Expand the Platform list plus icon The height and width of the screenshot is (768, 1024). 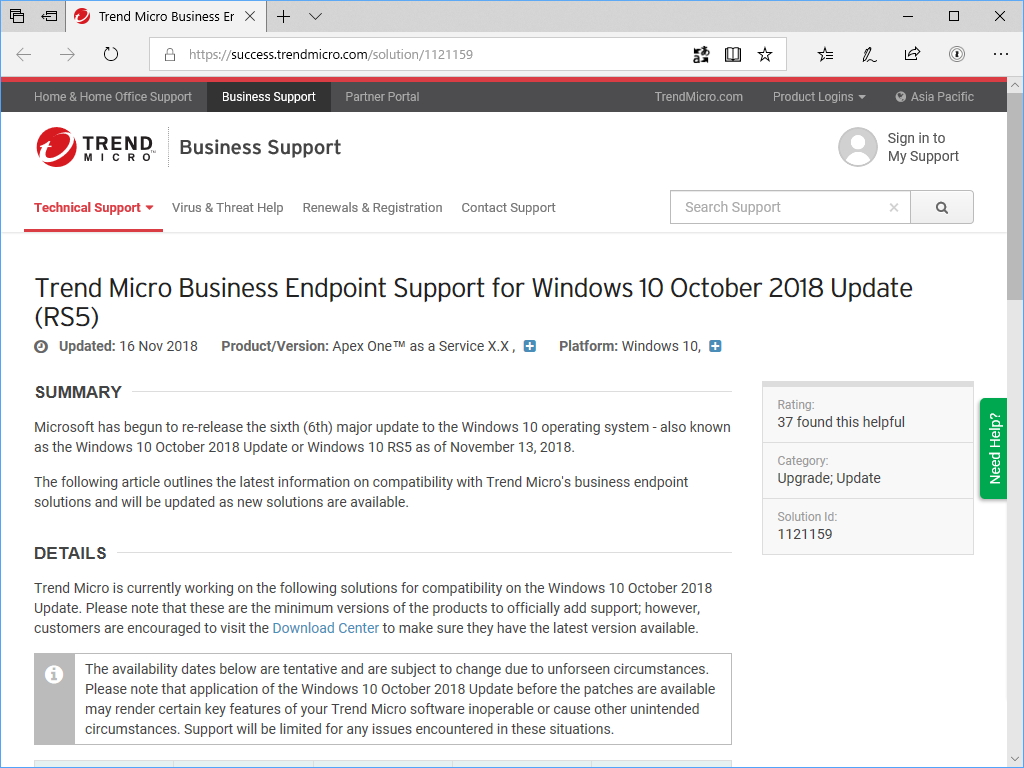(x=715, y=346)
